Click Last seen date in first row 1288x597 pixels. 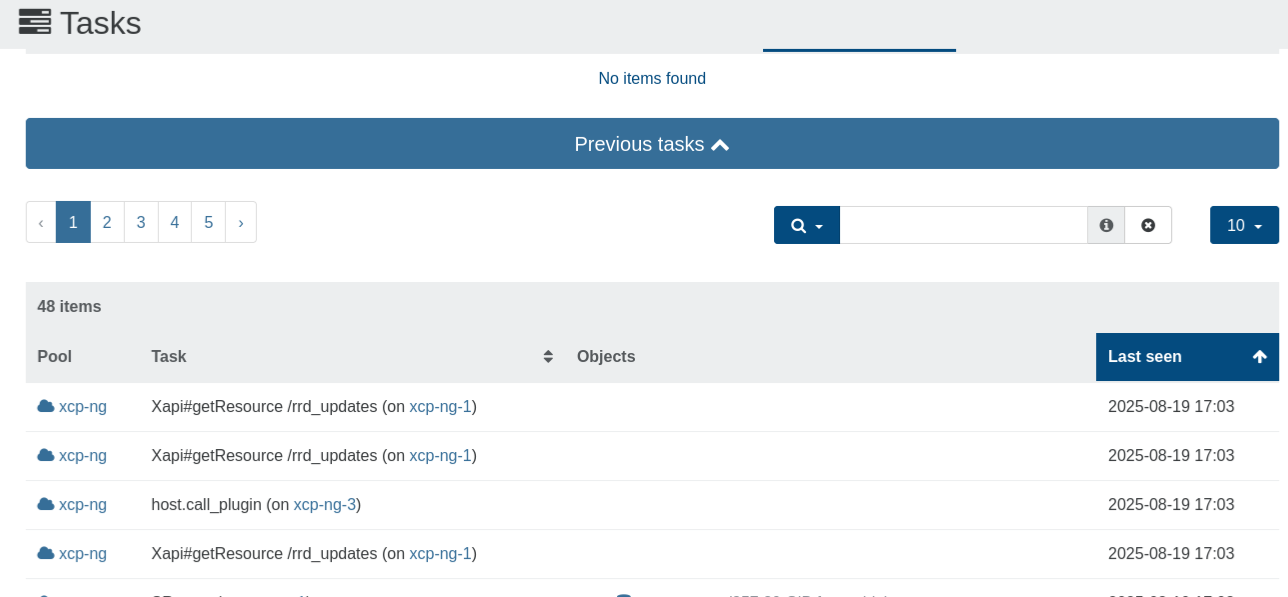(1171, 407)
